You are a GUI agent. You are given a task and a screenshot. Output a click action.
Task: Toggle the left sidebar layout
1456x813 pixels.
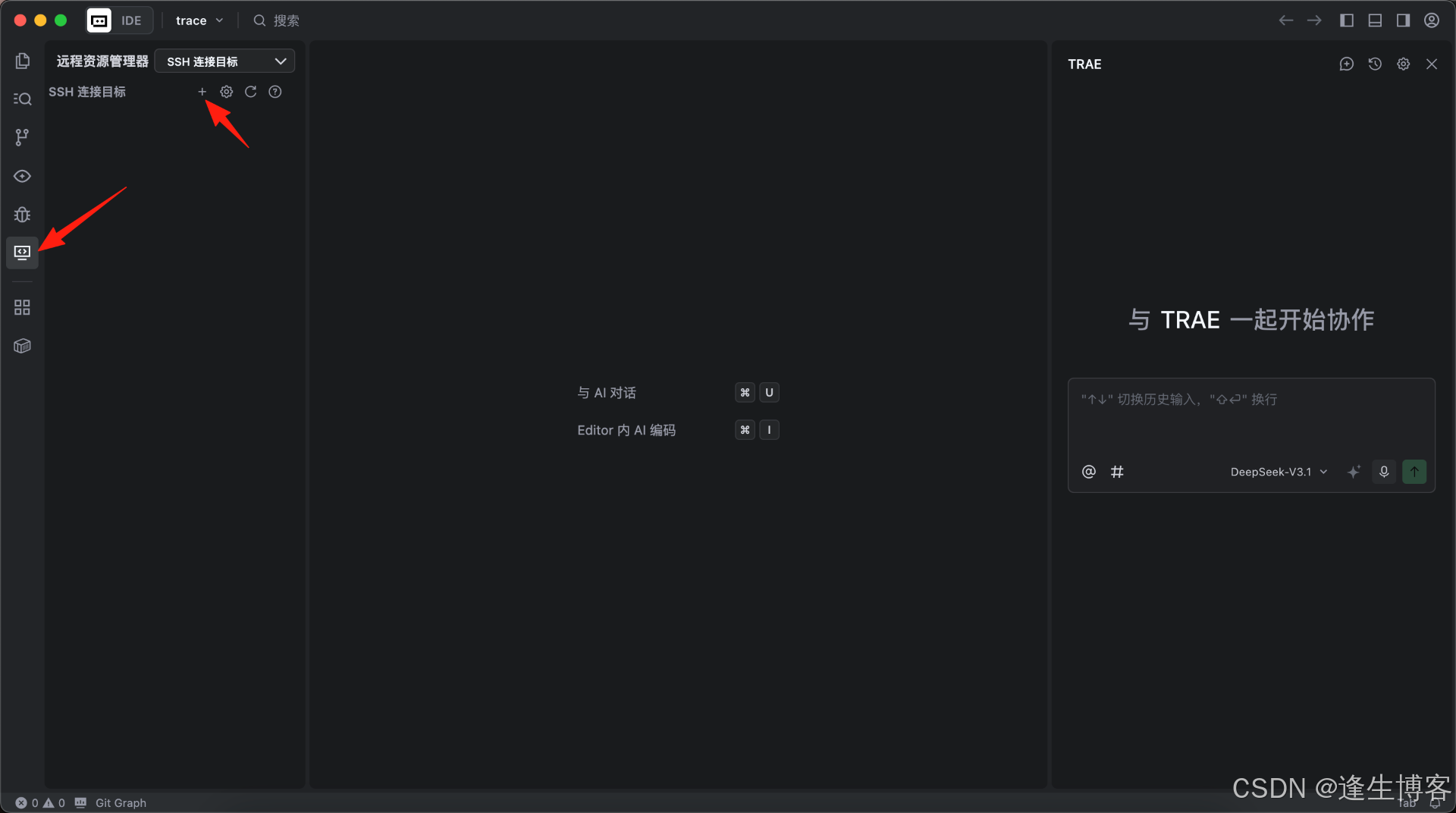coord(1347,20)
